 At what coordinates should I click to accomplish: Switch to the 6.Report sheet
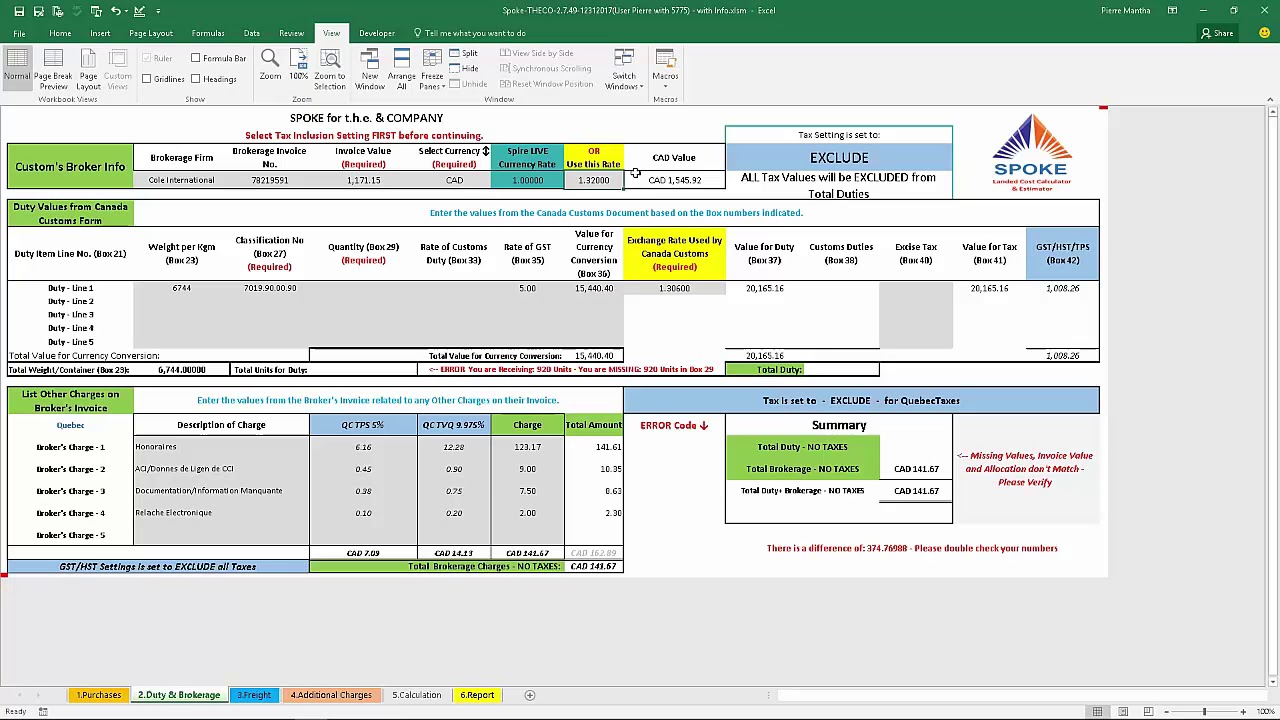[477, 695]
